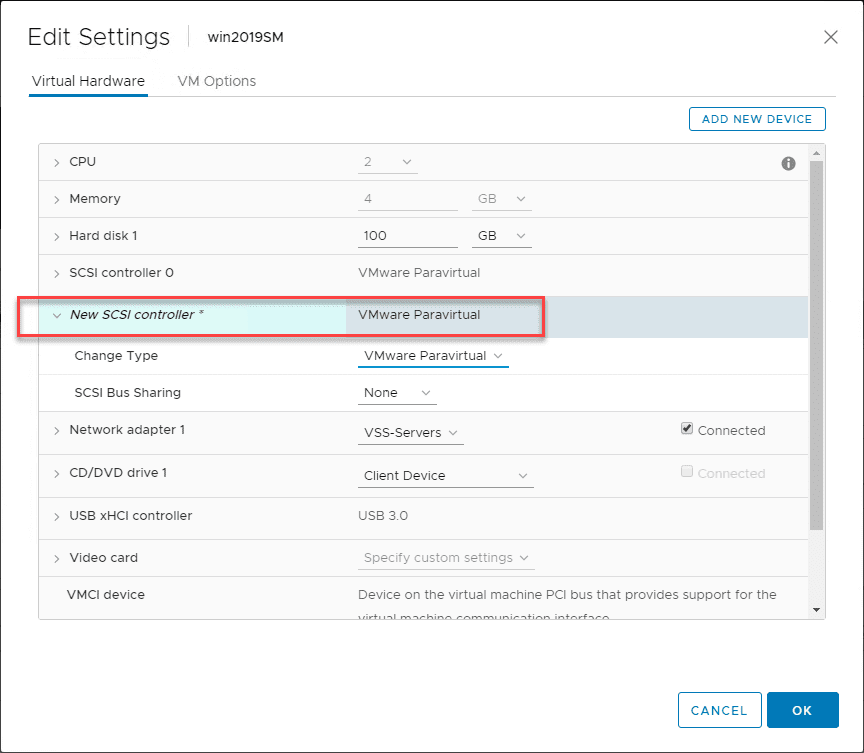Screen dimensions: 864x753
Task: Open Change Type VMware Paravirtual dropdown
Action: 433,356
